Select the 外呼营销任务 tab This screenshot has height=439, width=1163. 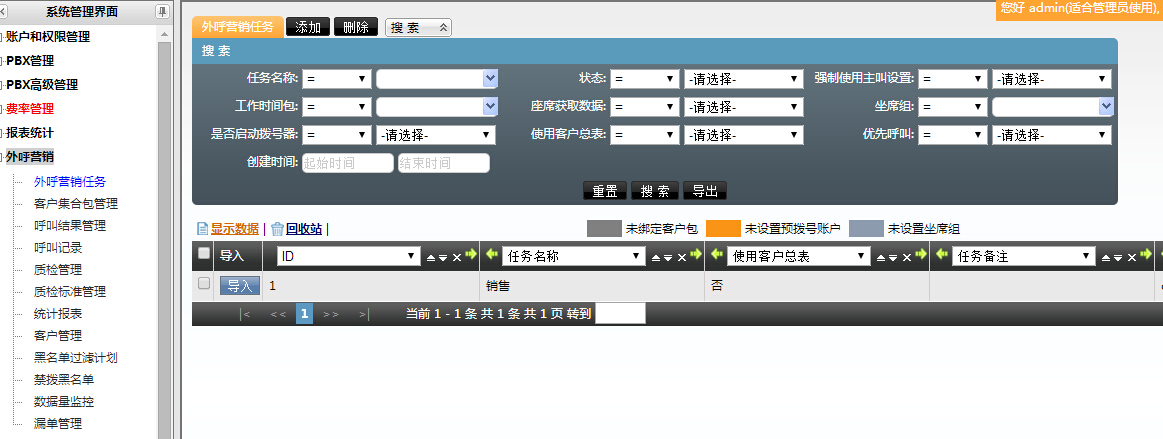point(238,27)
